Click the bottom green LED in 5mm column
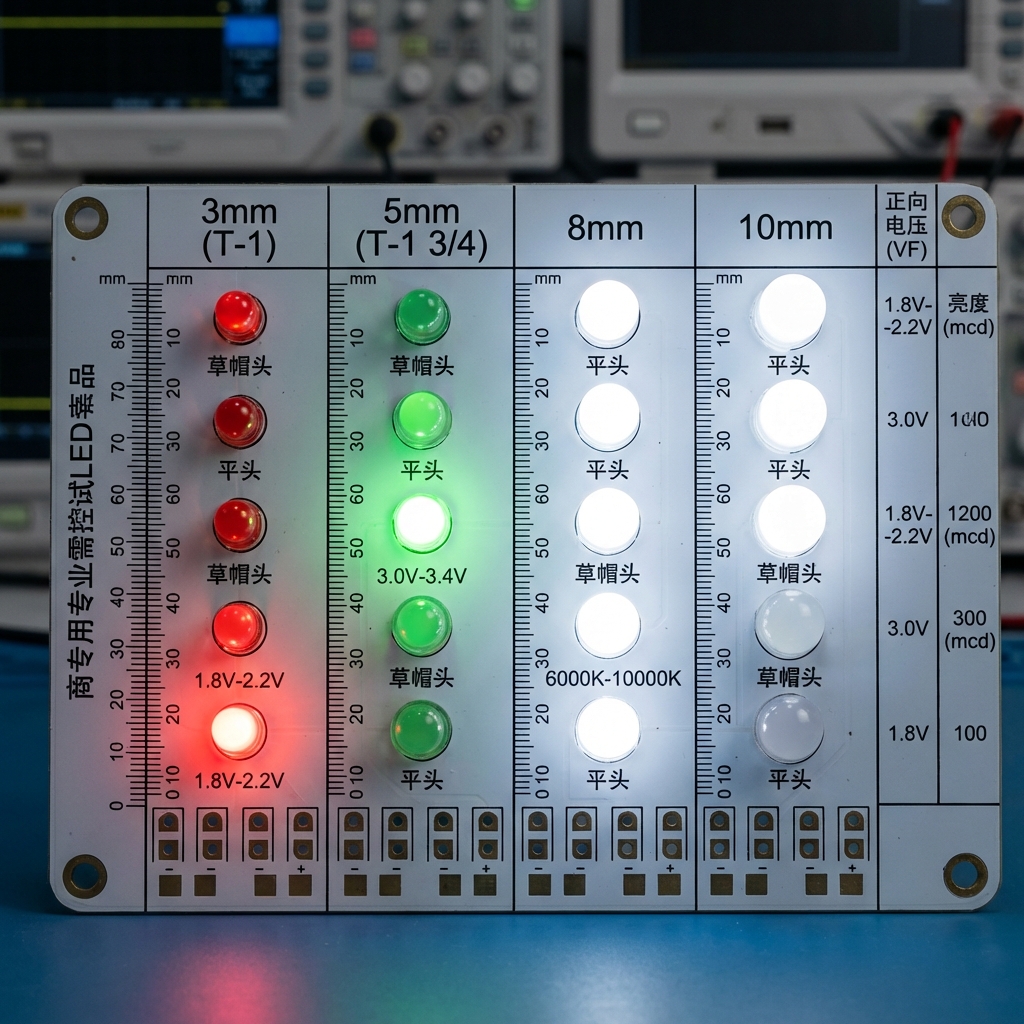Viewport: 1024px width, 1024px height. (x=421, y=729)
